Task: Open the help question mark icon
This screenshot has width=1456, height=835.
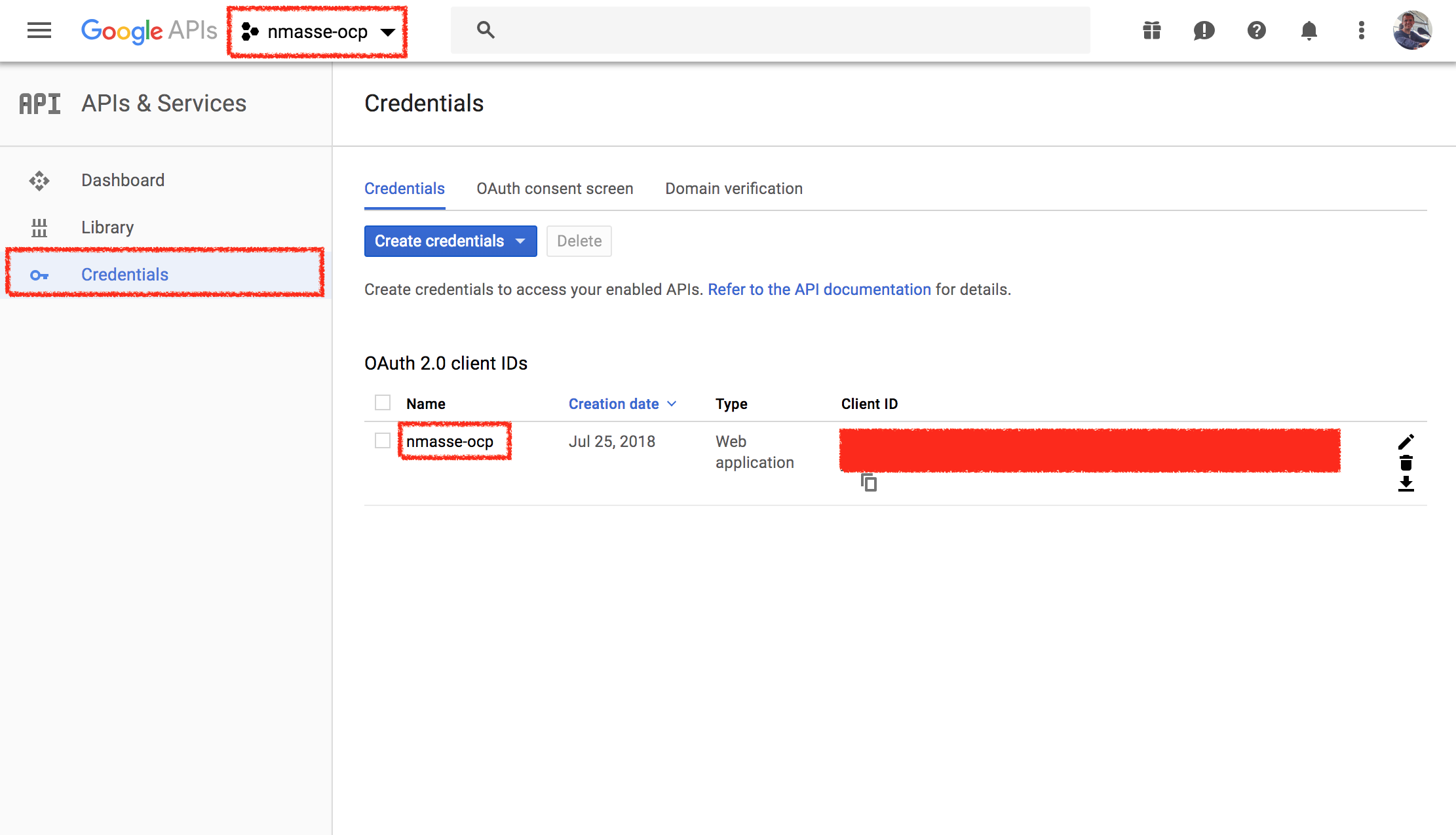Action: pyautogui.click(x=1256, y=30)
